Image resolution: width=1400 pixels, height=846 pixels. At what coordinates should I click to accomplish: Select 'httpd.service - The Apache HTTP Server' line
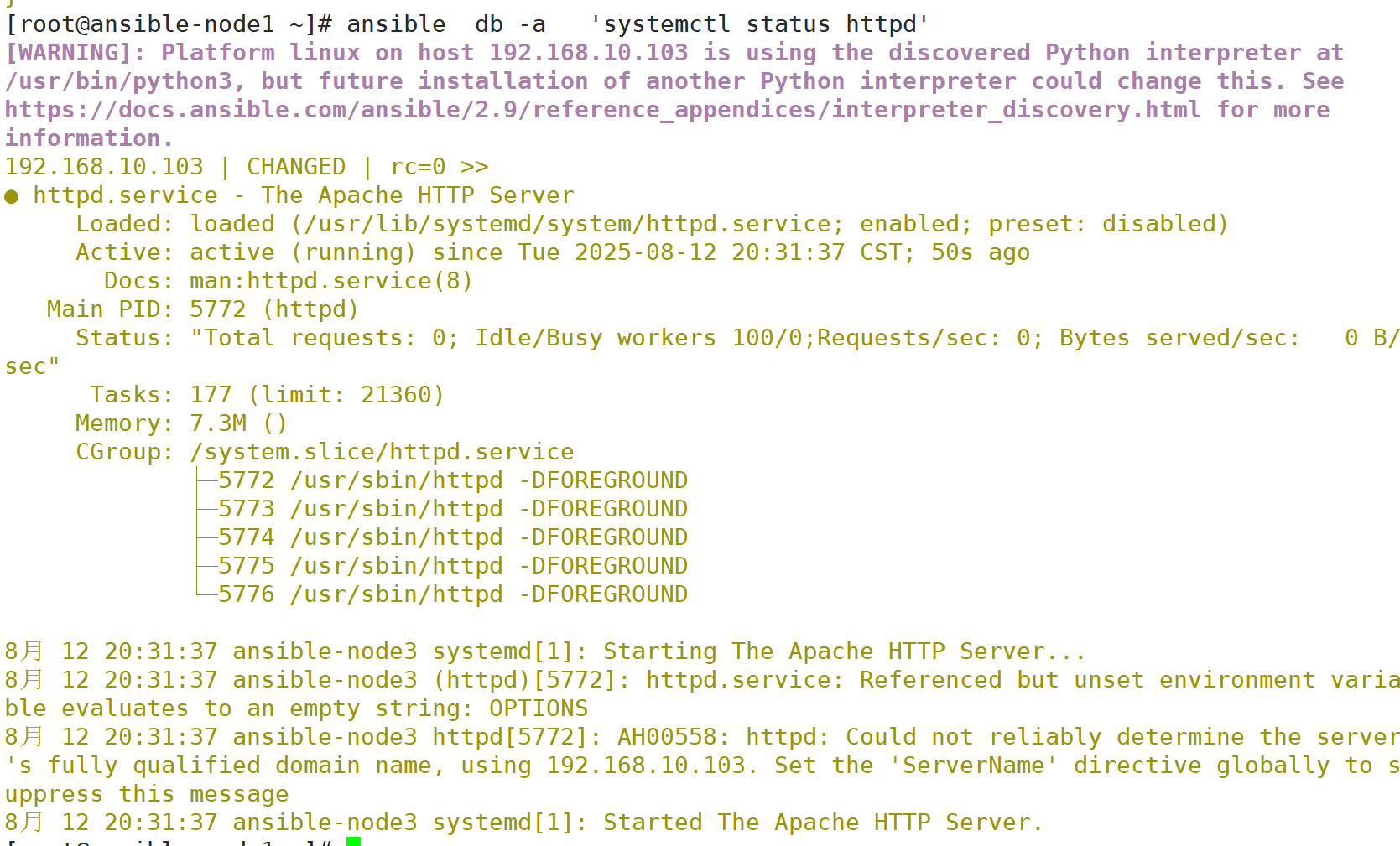click(x=304, y=195)
